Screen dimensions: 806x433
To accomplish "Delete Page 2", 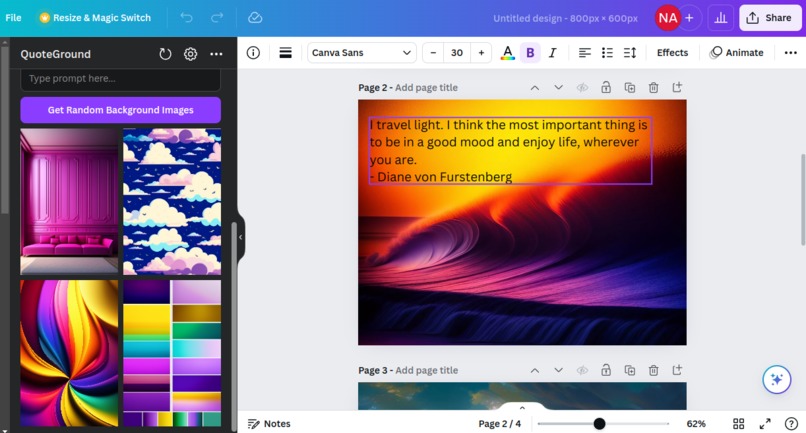I will point(653,87).
